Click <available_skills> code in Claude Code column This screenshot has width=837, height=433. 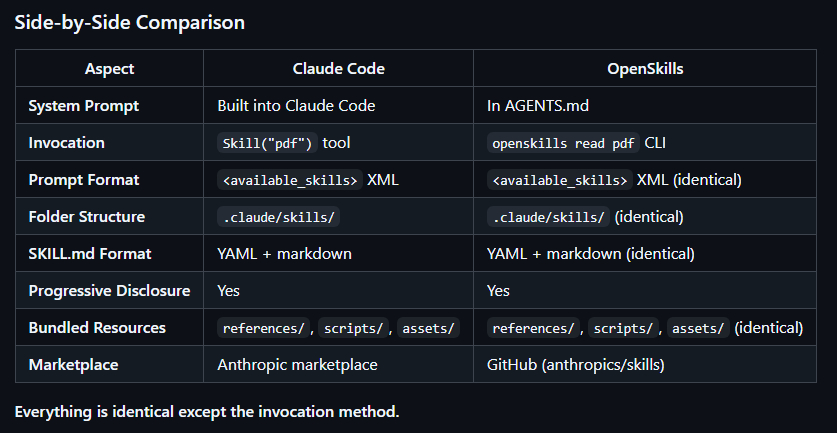[290, 180]
